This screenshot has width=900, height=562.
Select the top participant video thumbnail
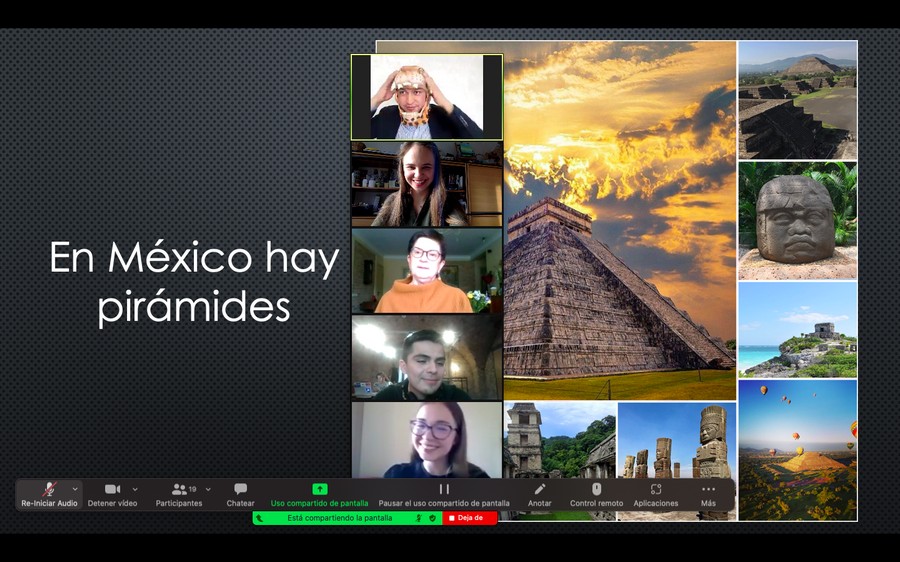[427, 97]
